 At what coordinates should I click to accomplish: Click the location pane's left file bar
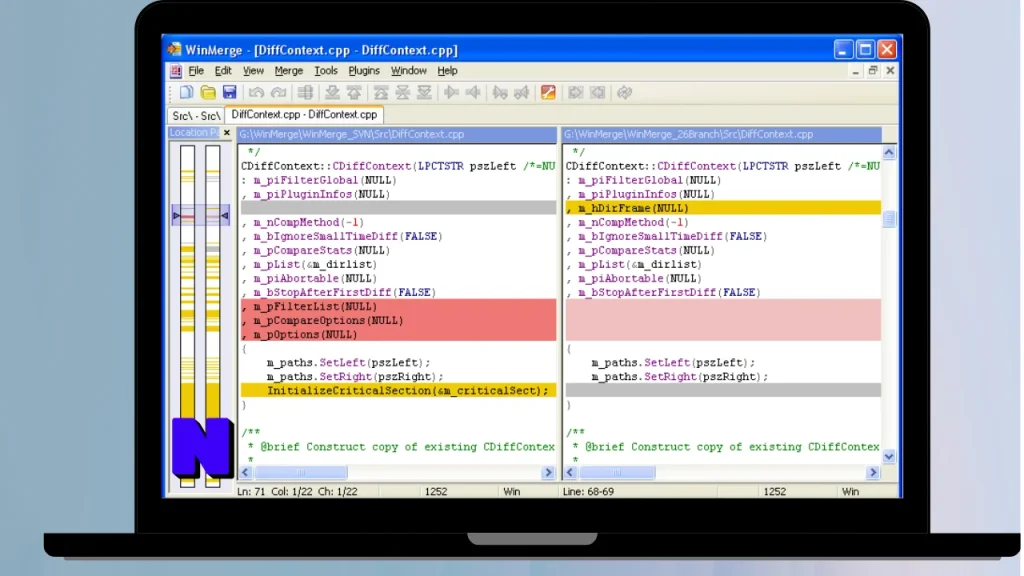pyautogui.click(x=187, y=316)
